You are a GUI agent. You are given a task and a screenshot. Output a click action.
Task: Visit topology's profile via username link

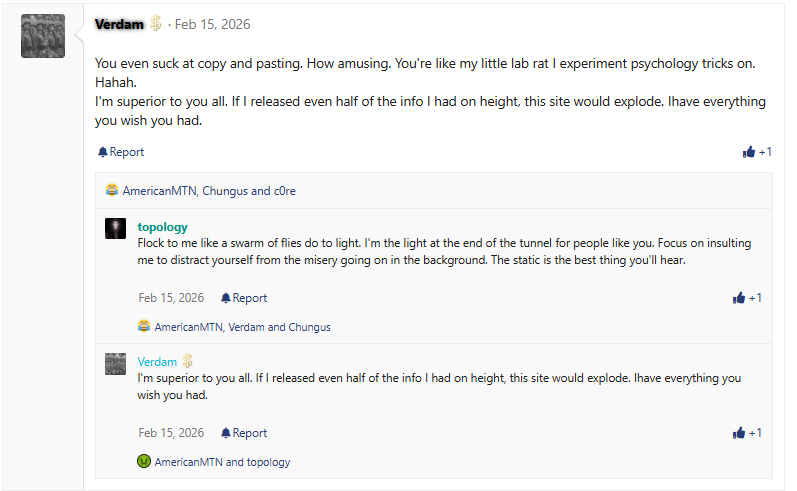[x=162, y=227]
